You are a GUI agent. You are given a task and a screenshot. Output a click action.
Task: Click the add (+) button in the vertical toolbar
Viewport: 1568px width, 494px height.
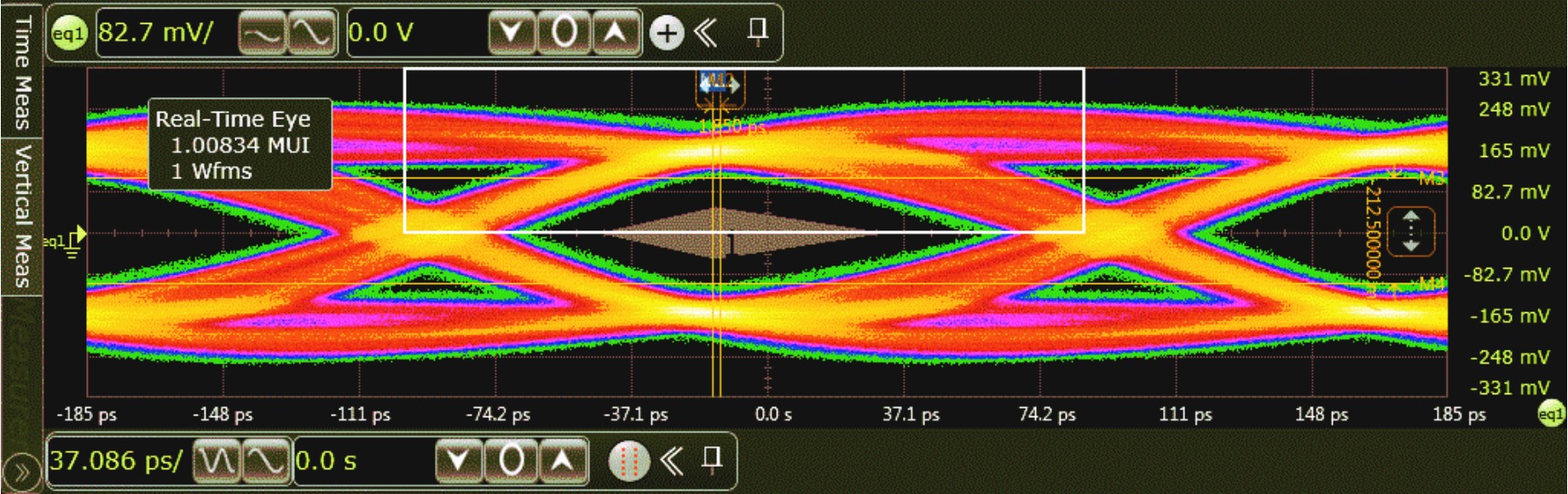[667, 33]
